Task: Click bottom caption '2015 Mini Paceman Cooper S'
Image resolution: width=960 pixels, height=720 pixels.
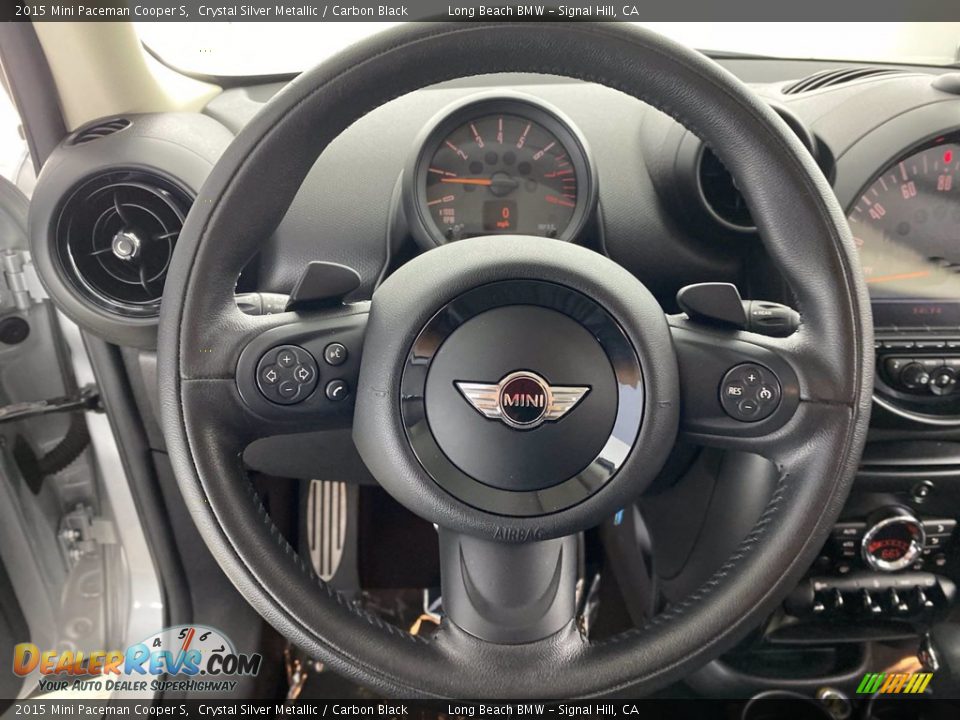Action: tap(102, 710)
